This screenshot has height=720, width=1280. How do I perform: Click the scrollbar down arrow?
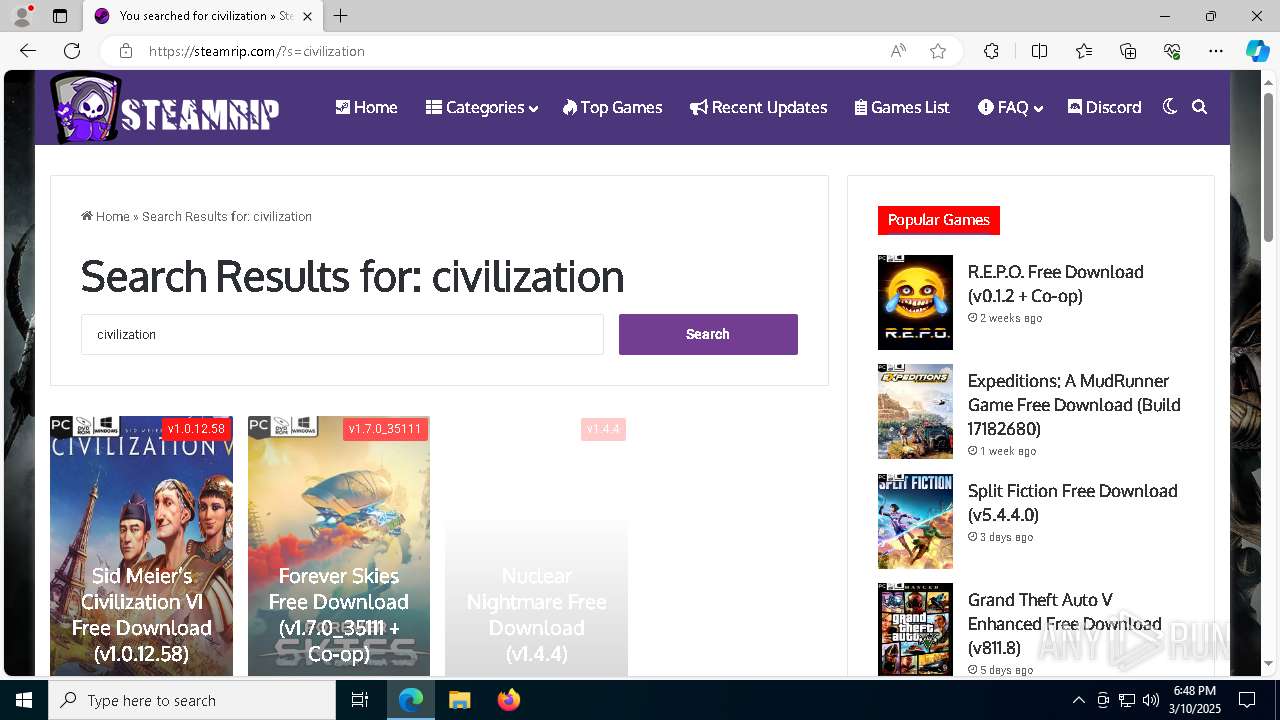1268,662
